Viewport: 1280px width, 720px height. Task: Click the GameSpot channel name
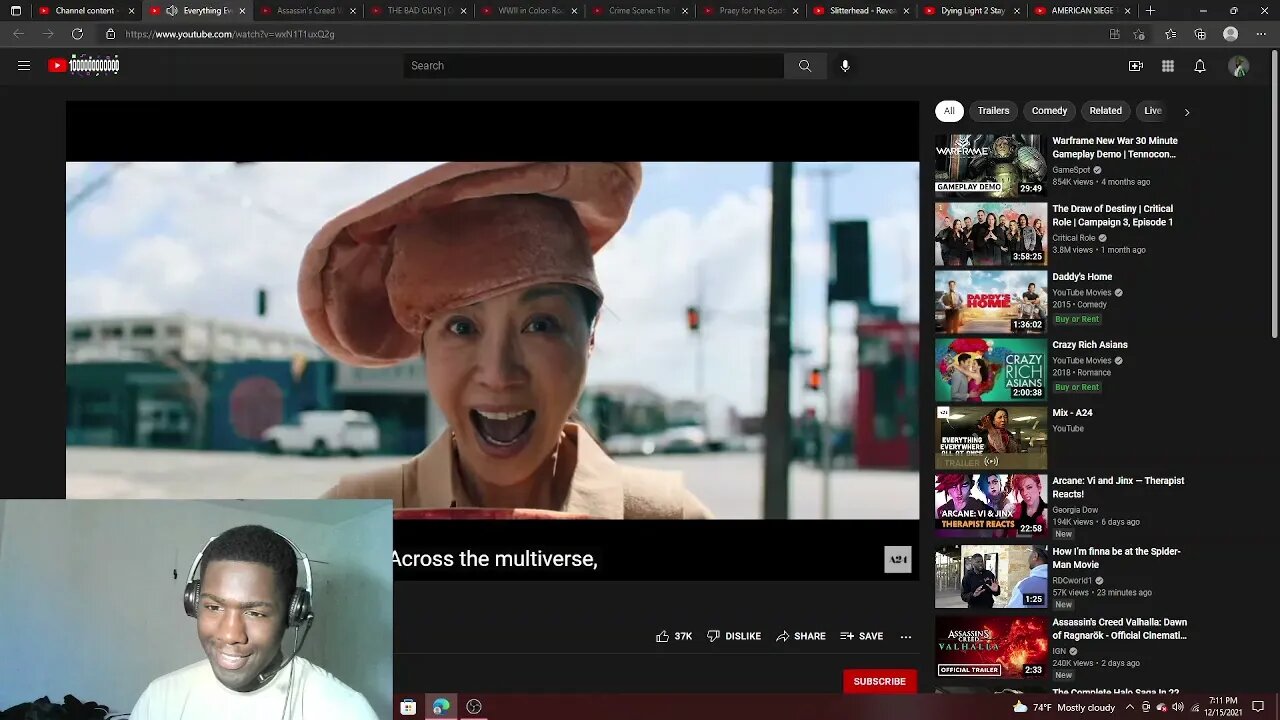1071,170
